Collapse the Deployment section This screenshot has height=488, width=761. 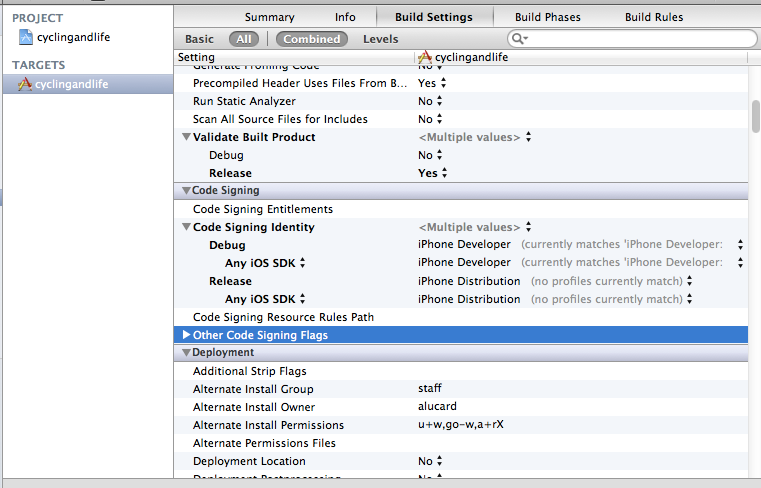(x=186, y=352)
